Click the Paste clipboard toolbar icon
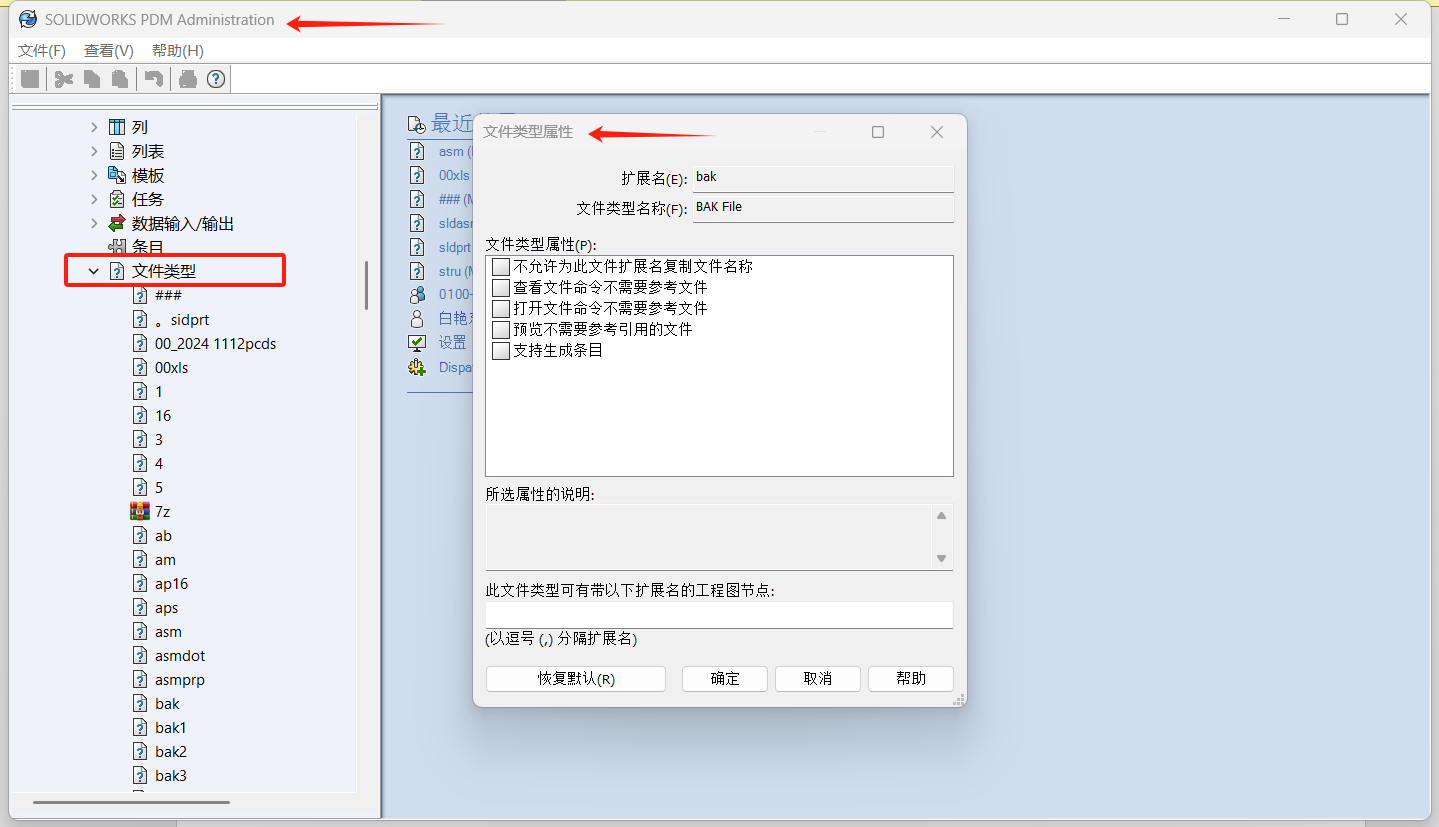1439x827 pixels. click(x=120, y=79)
